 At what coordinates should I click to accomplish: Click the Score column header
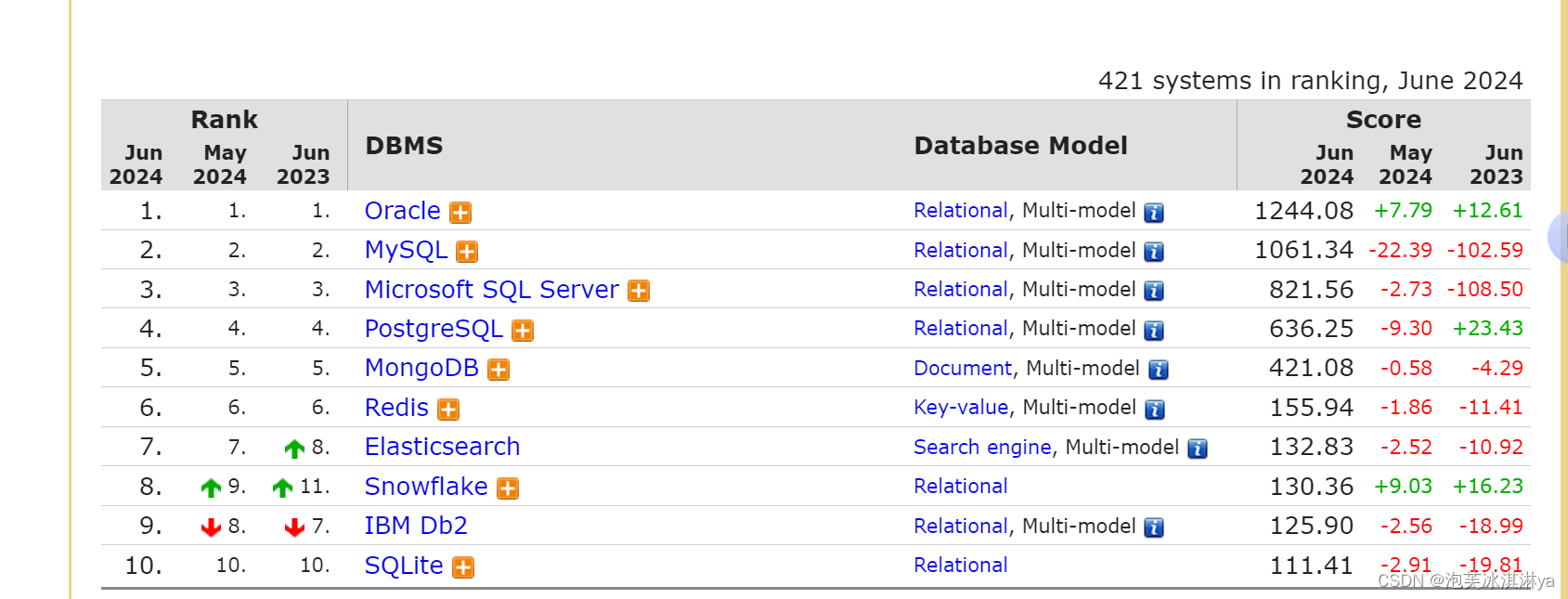[1383, 120]
